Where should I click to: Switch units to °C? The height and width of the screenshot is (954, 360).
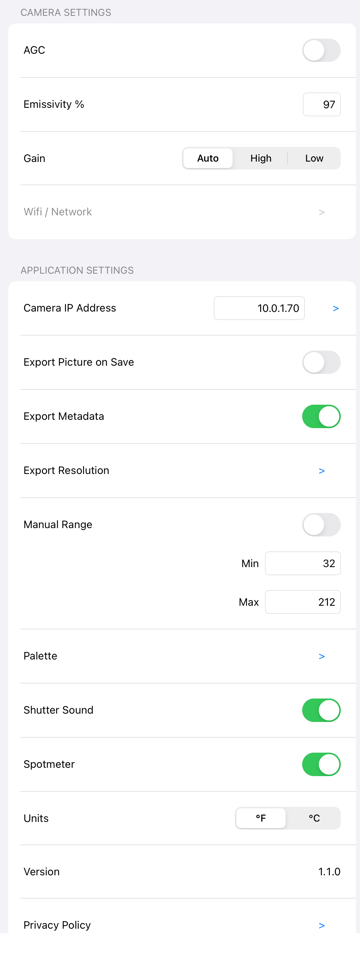click(314, 818)
